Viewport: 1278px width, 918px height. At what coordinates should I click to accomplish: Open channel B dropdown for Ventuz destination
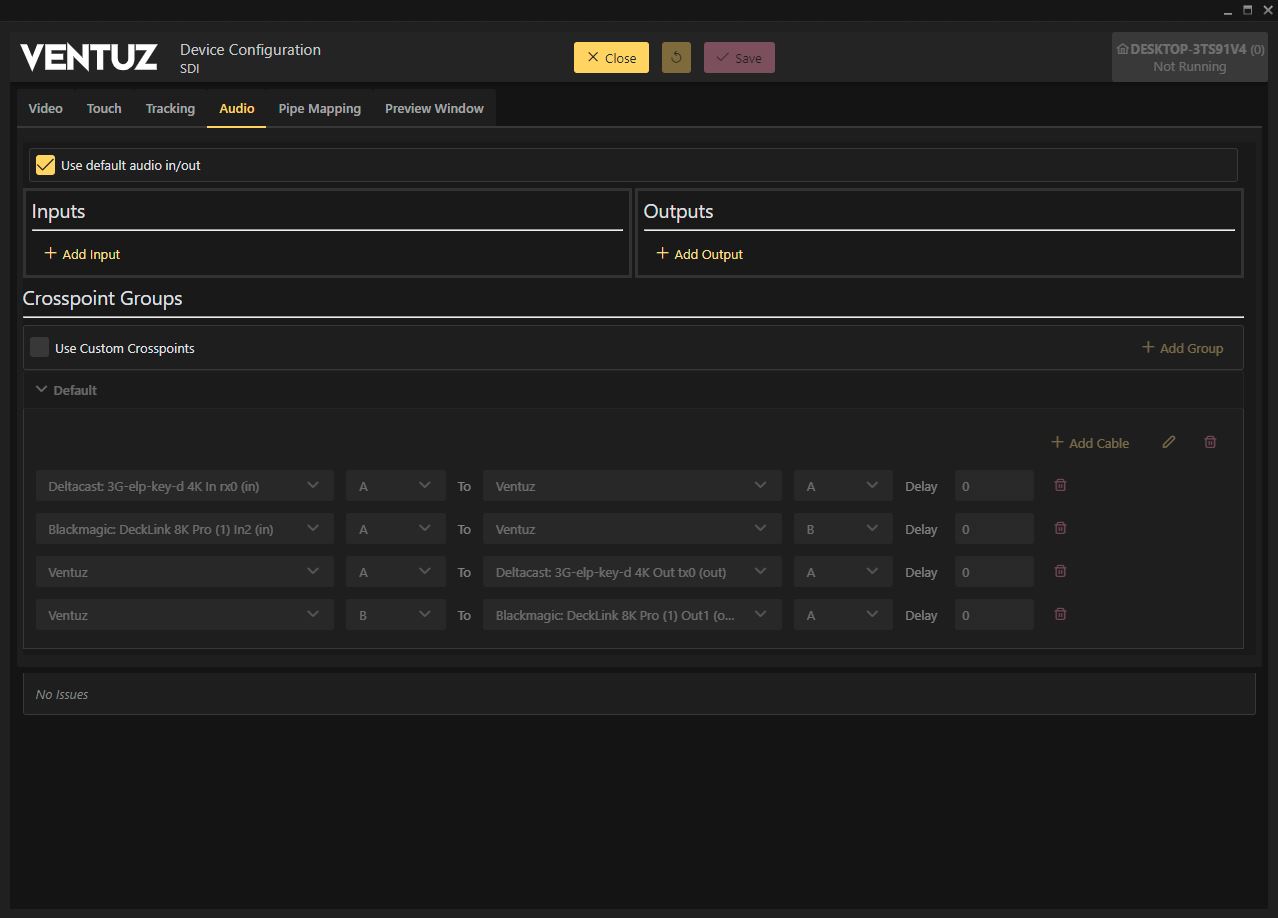pos(842,529)
